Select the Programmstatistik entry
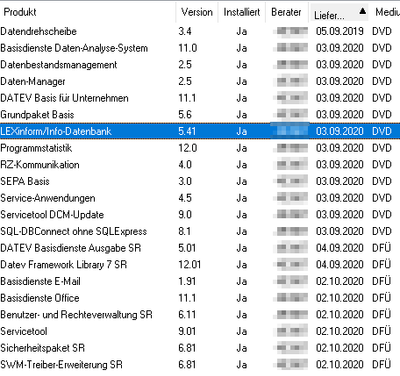The width and height of the screenshot is (400, 376). click(x=200, y=148)
